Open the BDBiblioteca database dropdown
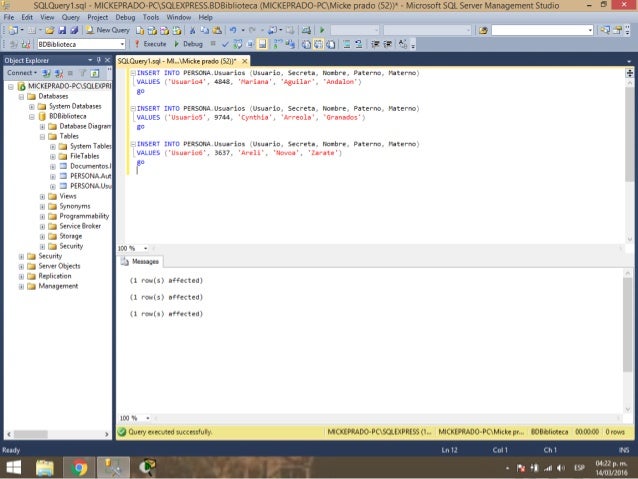 click(122, 44)
